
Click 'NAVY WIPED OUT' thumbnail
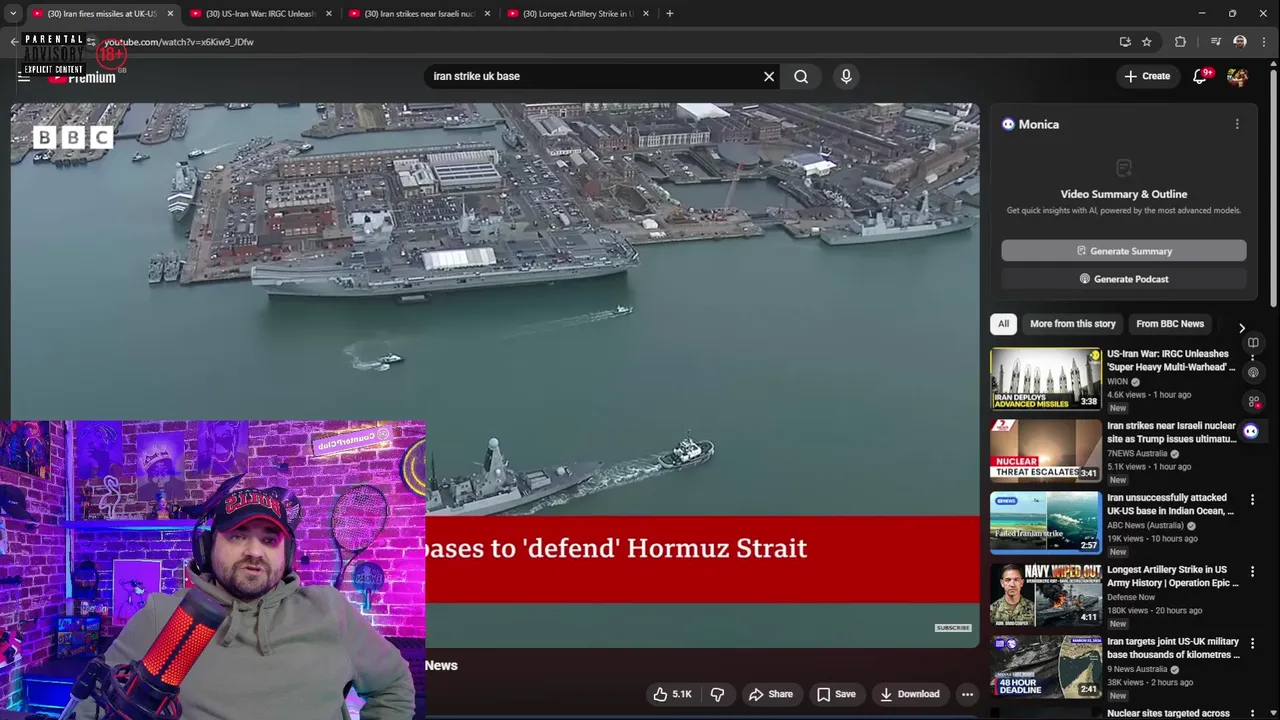[1046, 595]
